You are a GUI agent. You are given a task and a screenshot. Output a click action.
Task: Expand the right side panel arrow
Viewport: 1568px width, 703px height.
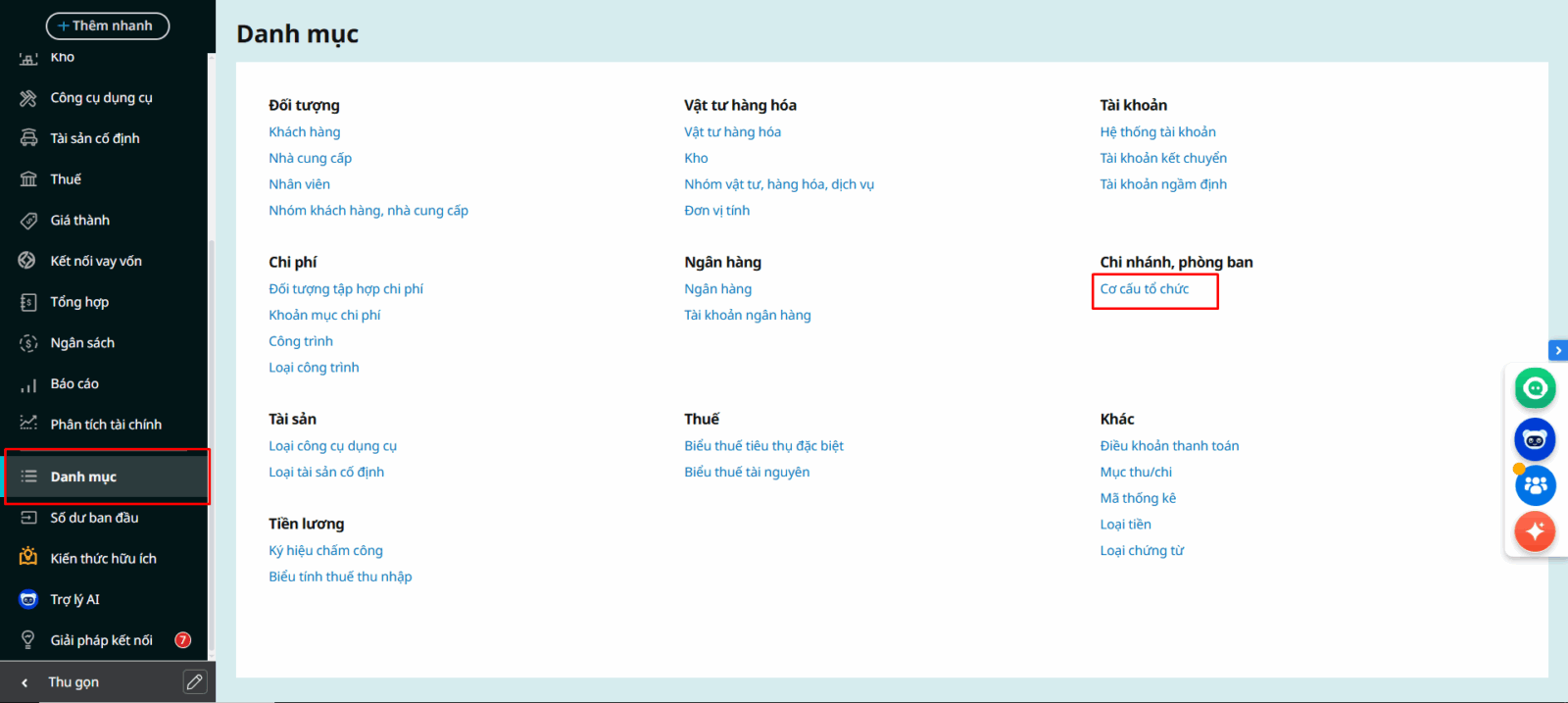(1557, 350)
